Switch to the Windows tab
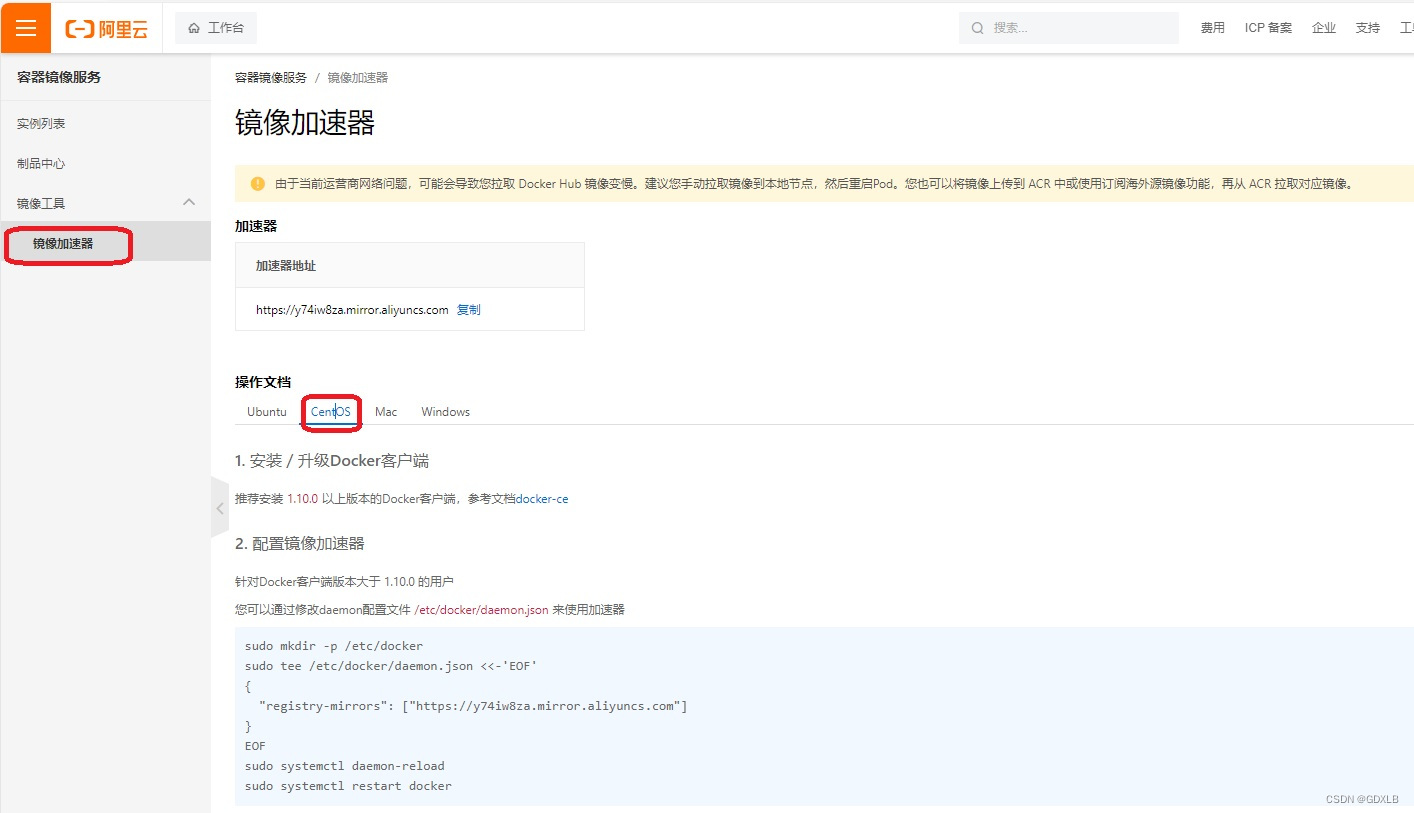This screenshot has height=813, width=1414. [445, 412]
